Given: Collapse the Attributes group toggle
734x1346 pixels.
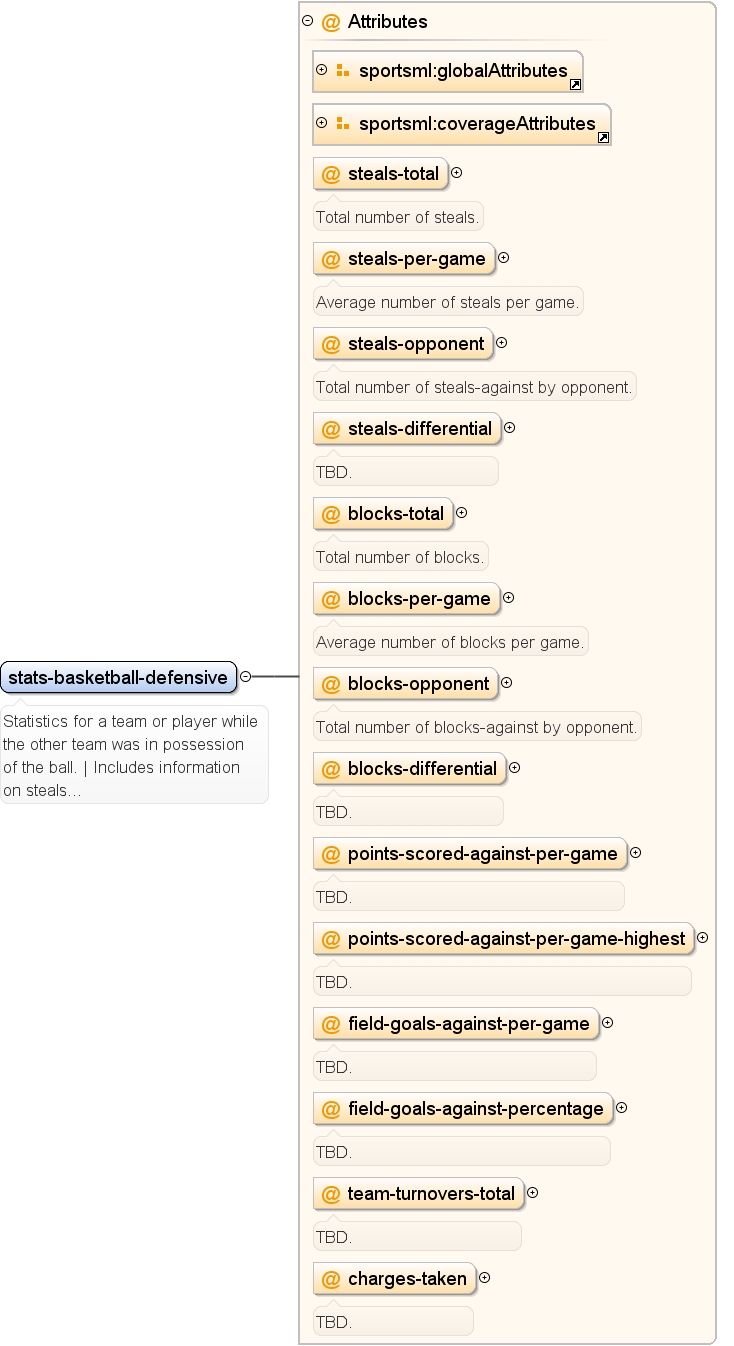Looking at the screenshot, I should [x=307, y=21].
